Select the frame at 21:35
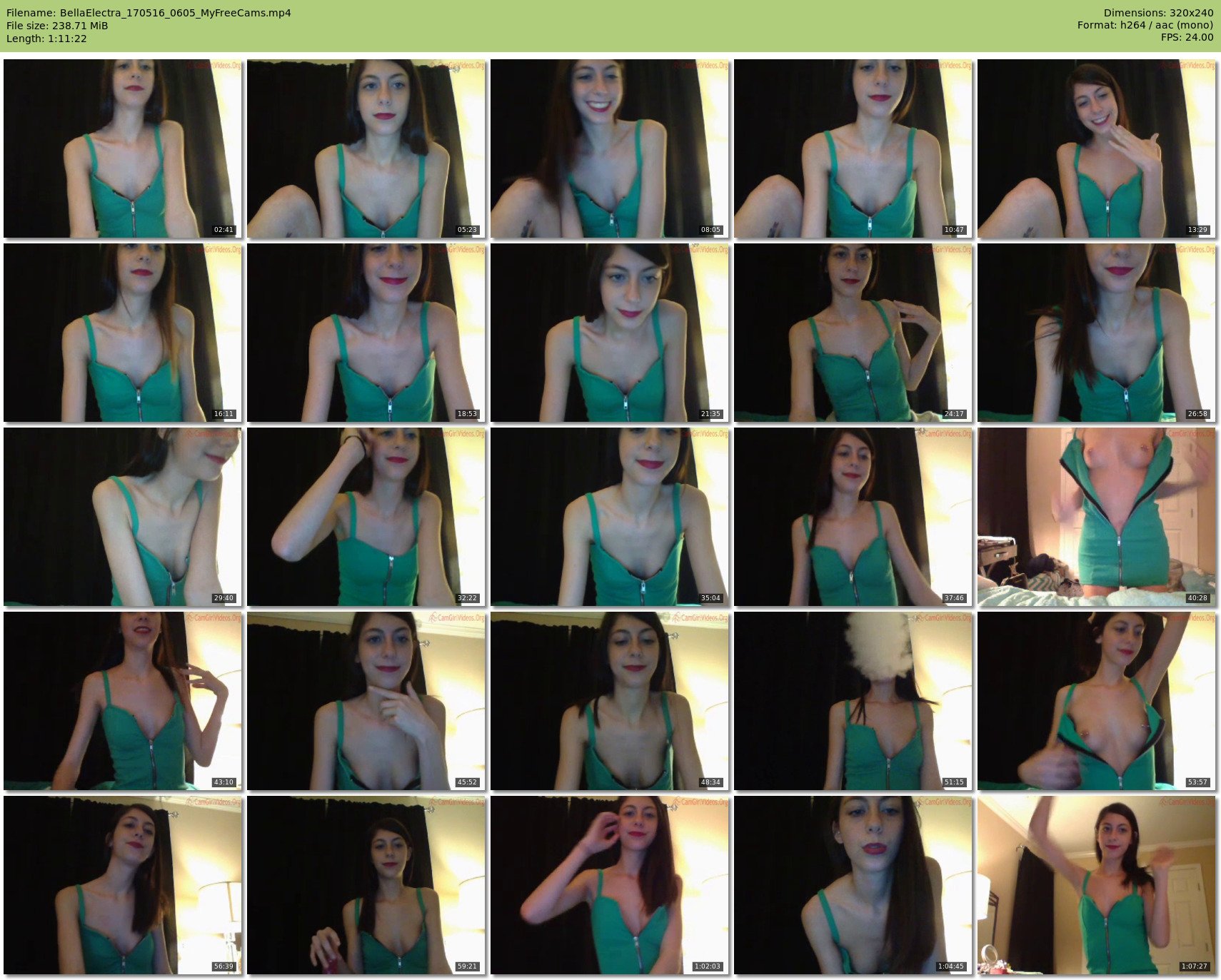 coord(610,333)
